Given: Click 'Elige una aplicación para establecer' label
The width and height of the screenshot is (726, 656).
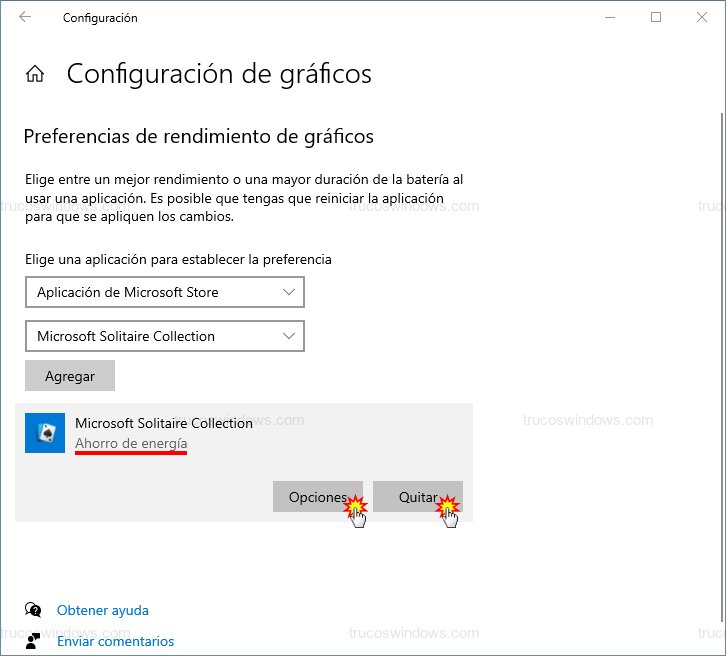Looking at the screenshot, I should coord(178,259).
